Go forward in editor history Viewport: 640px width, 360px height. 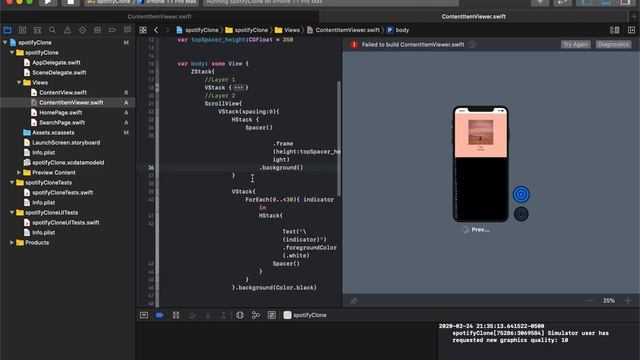tap(167, 30)
